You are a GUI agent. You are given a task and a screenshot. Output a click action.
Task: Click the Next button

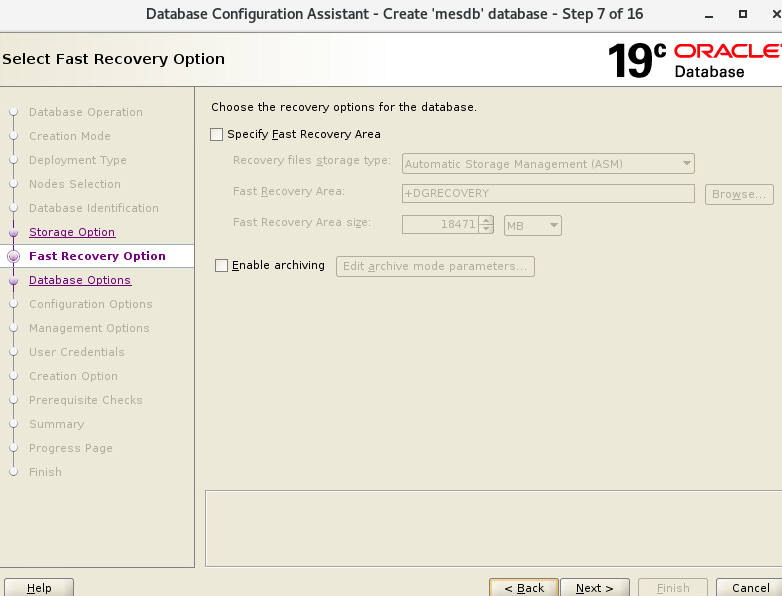tap(594, 588)
